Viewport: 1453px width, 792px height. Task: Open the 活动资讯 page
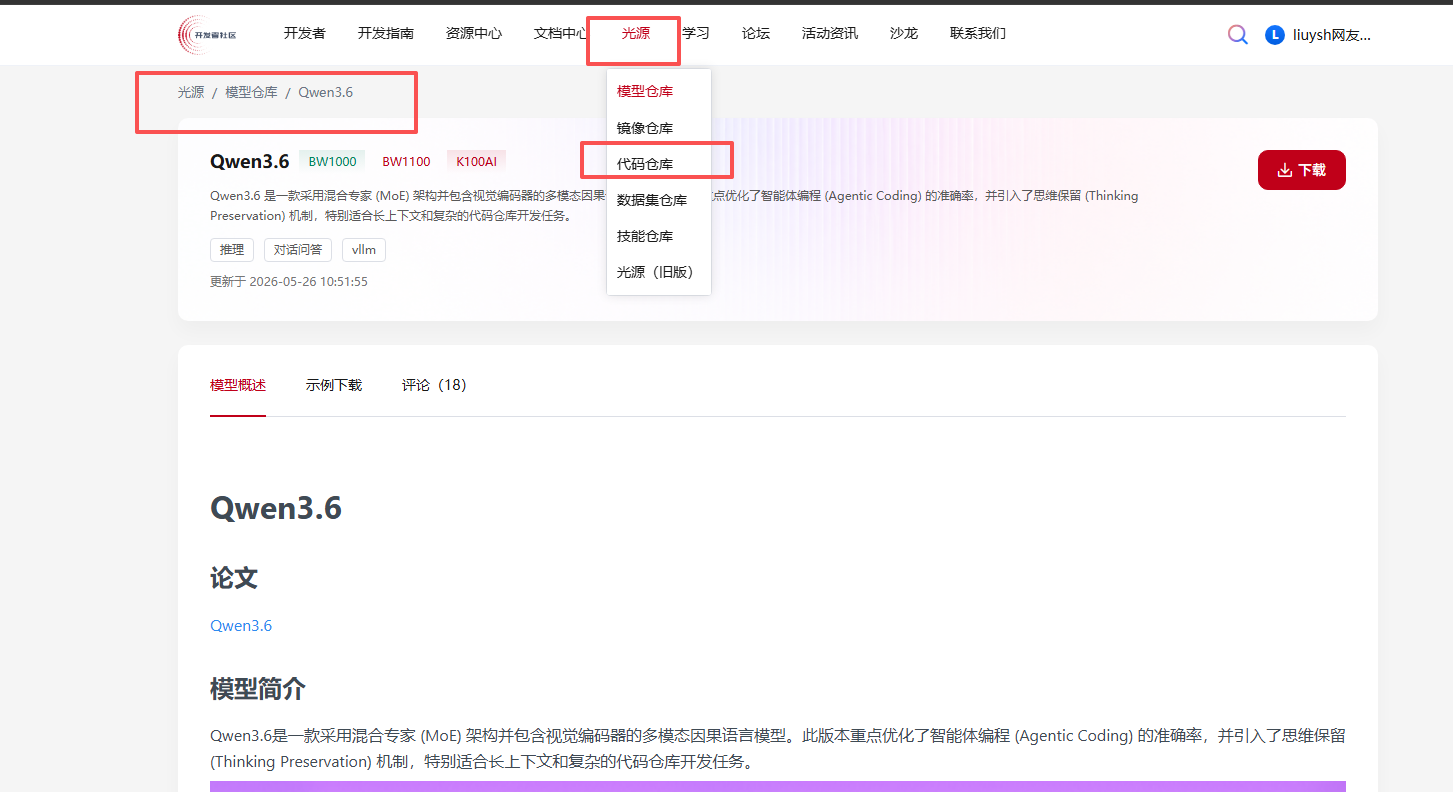click(830, 33)
